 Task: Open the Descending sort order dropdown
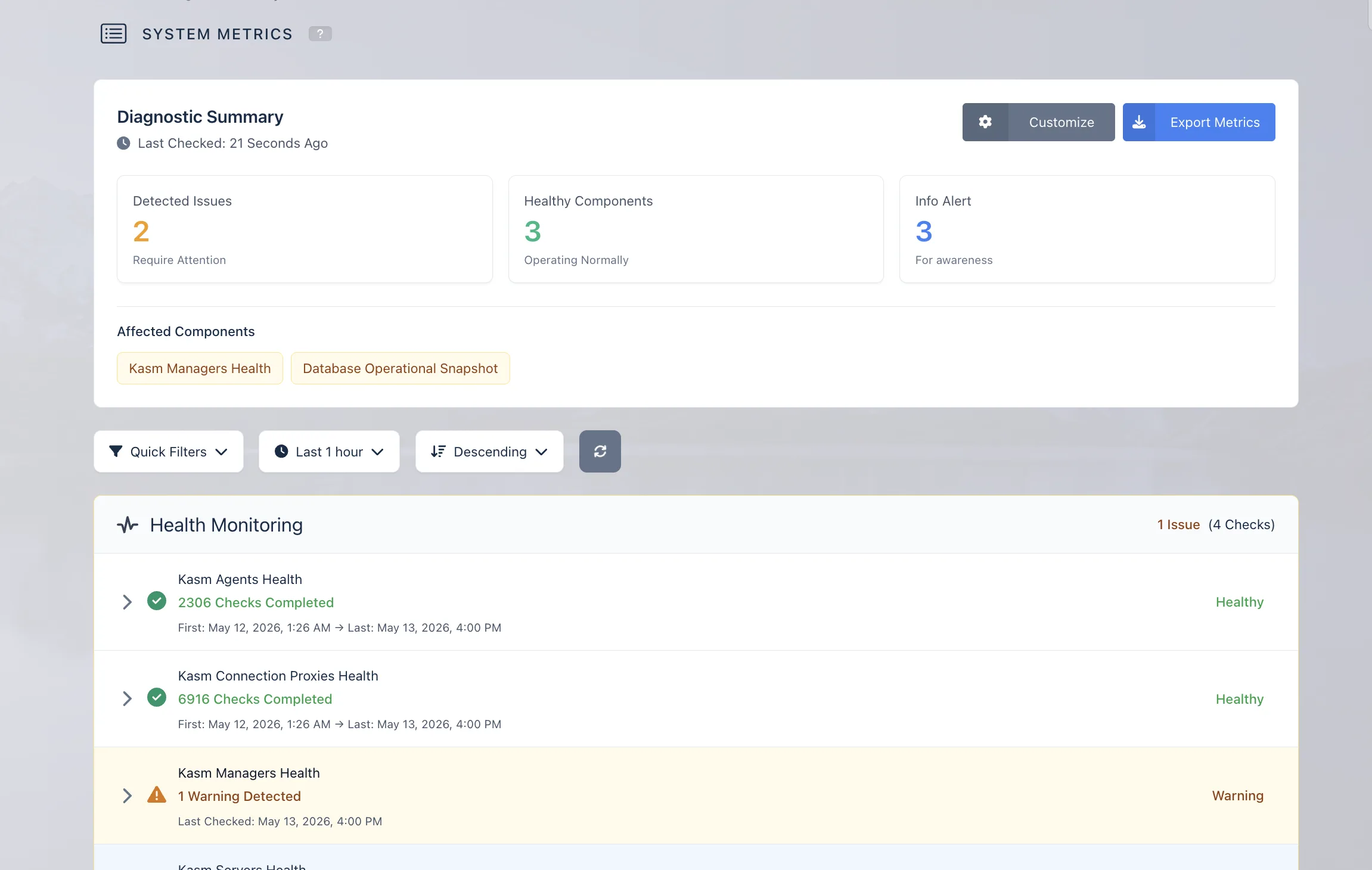pos(489,452)
